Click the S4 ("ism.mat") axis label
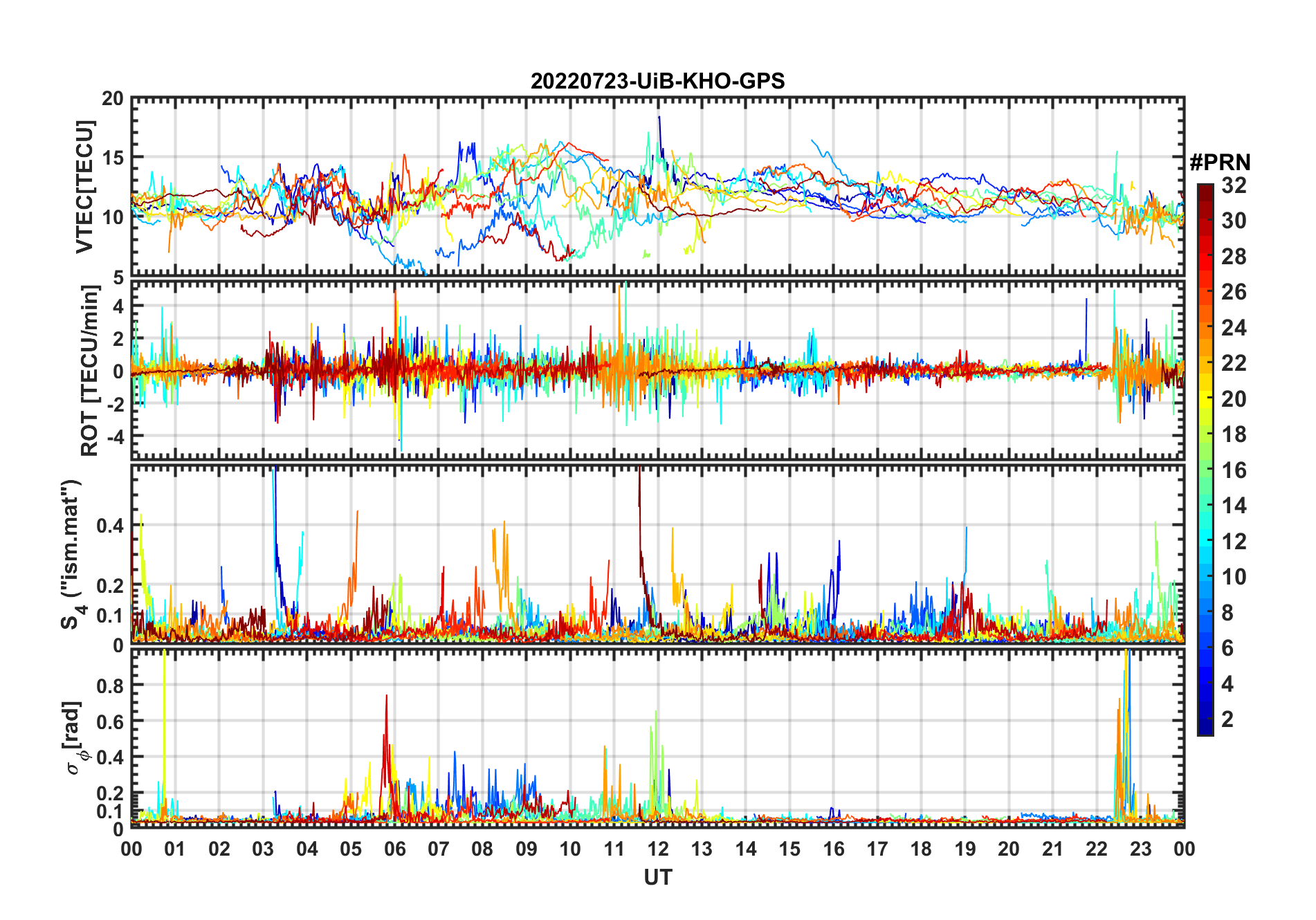This screenshot has height=920, width=1316. point(71,553)
